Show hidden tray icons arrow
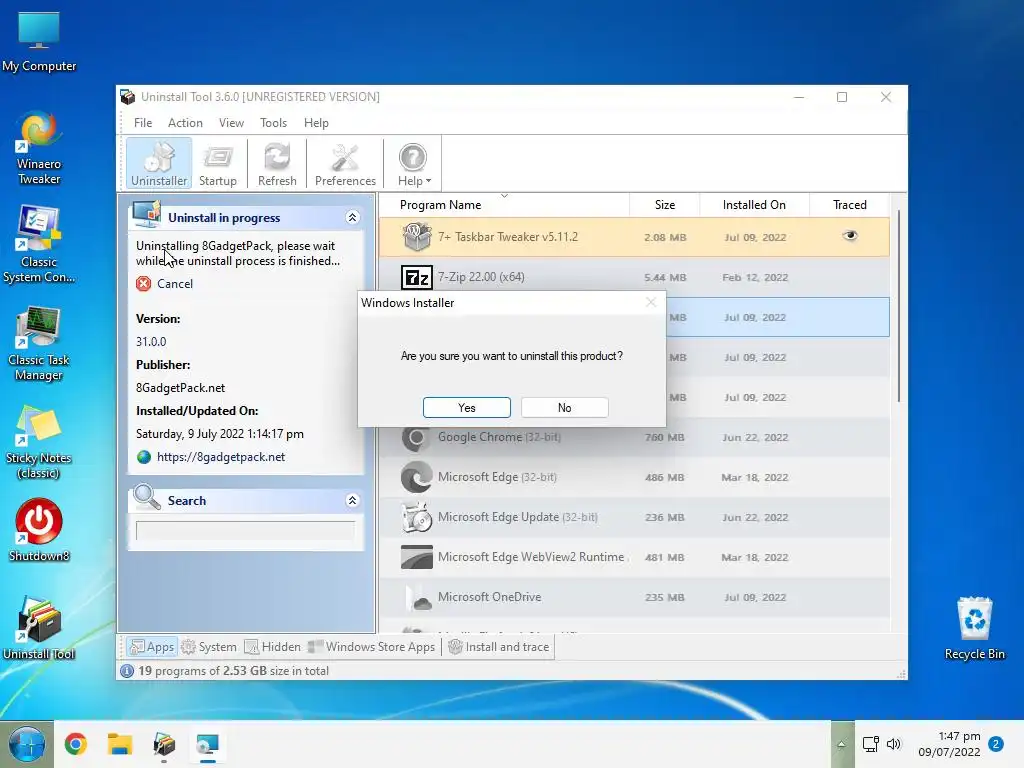The image size is (1024, 768). [841, 744]
